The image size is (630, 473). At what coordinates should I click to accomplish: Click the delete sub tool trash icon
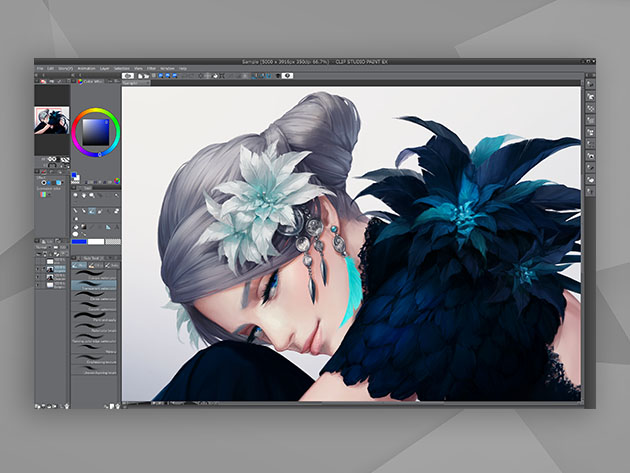(117, 406)
